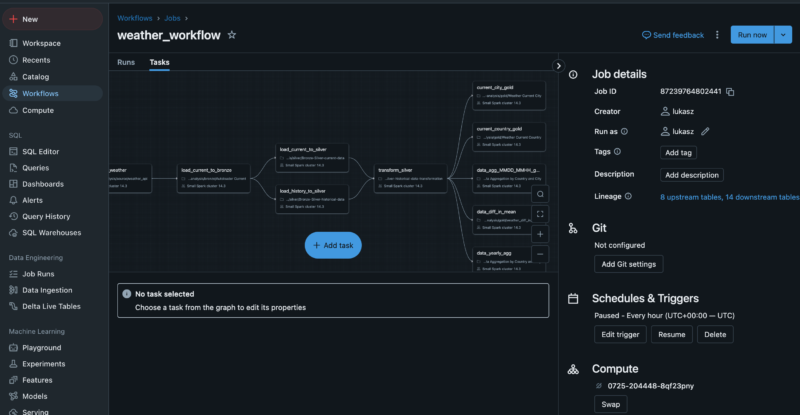
Task: Click the Add task button
Action: coord(333,245)
